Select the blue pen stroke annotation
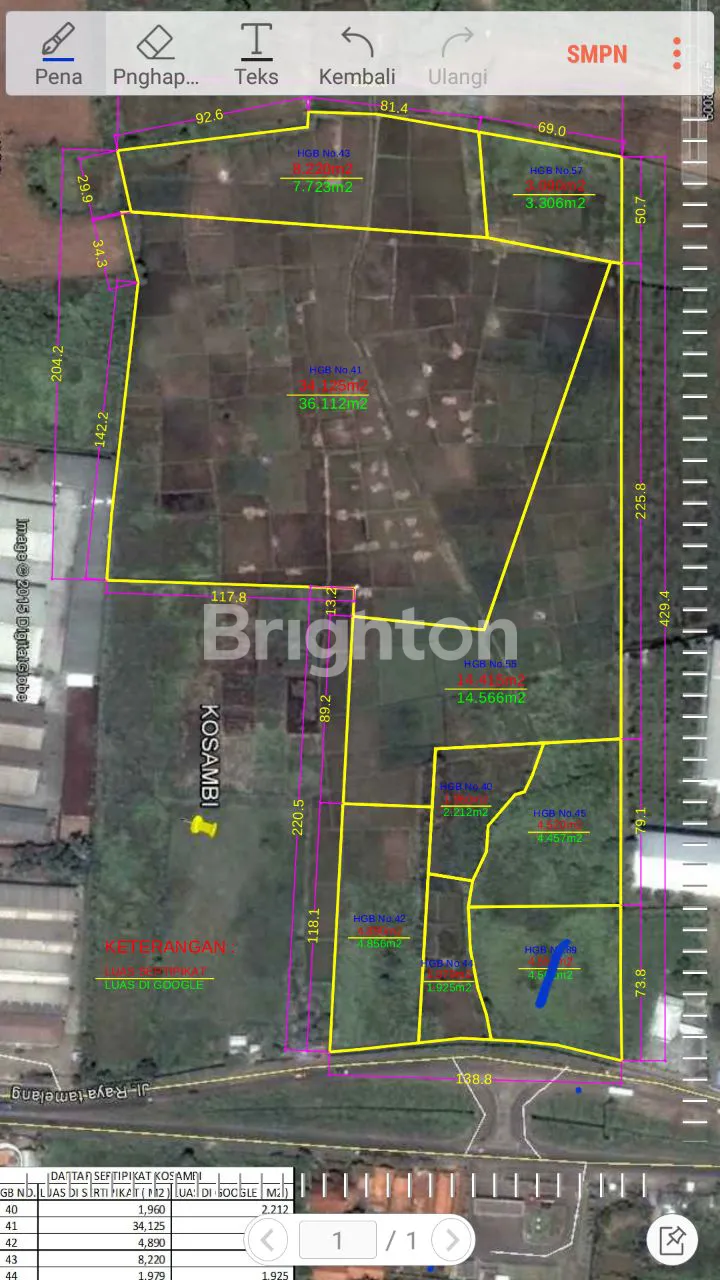Screen dimensions: 720x1280 [553, 973]
